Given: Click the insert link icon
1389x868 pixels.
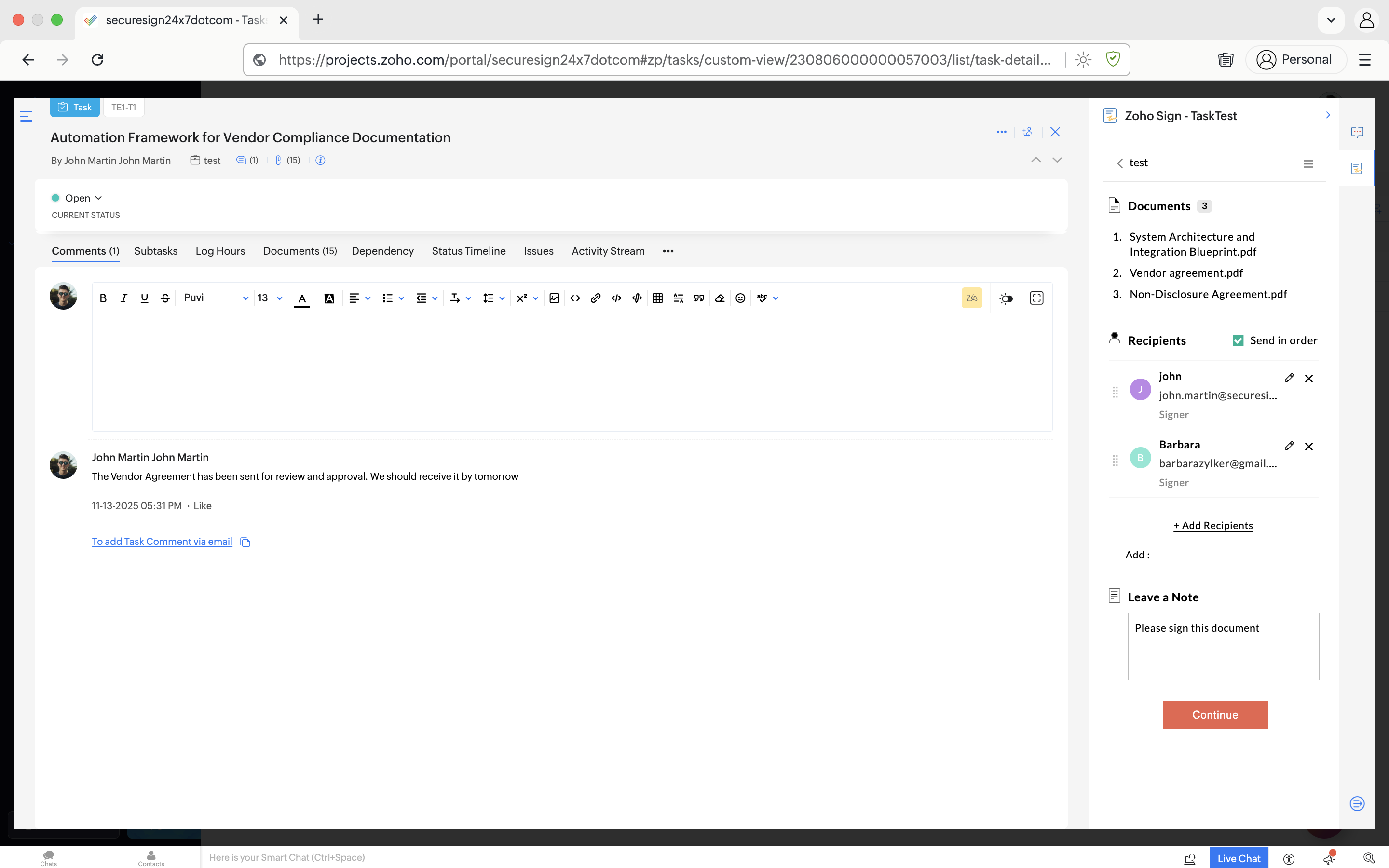Looking at the screenshot, I should click(x=596, y=298).
